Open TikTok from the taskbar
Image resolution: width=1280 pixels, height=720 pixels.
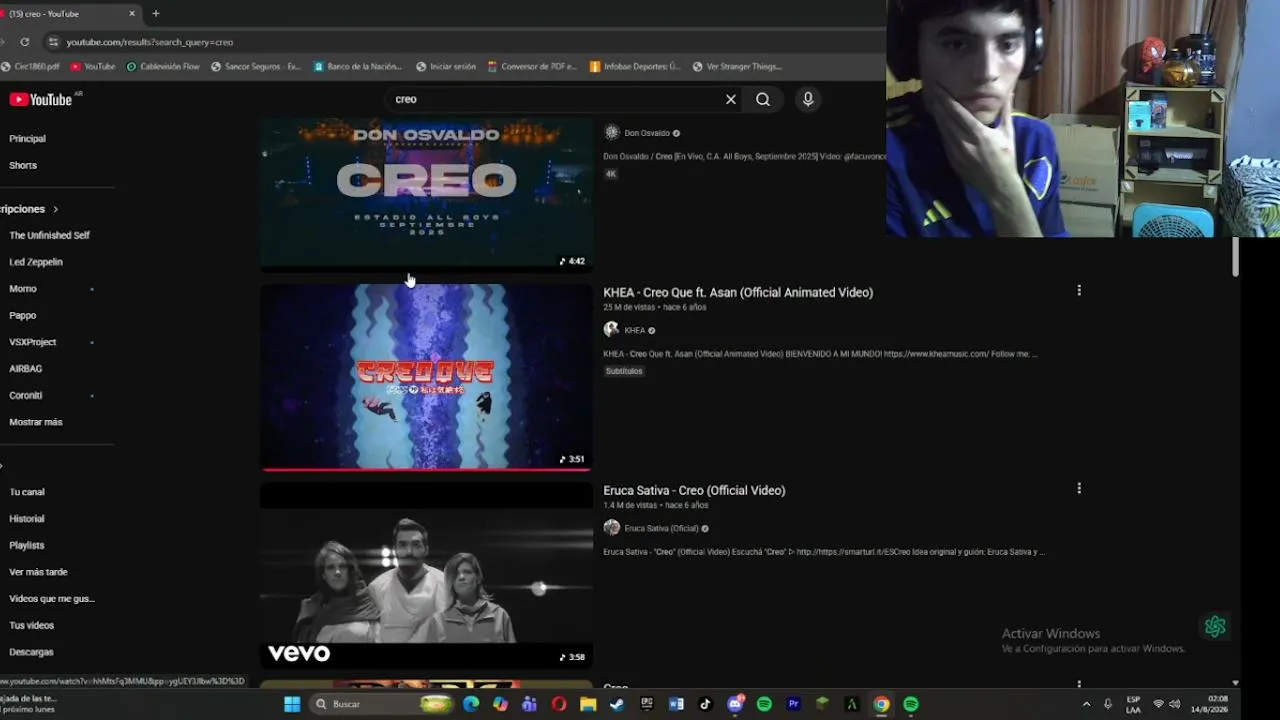(x=705, y=704)
